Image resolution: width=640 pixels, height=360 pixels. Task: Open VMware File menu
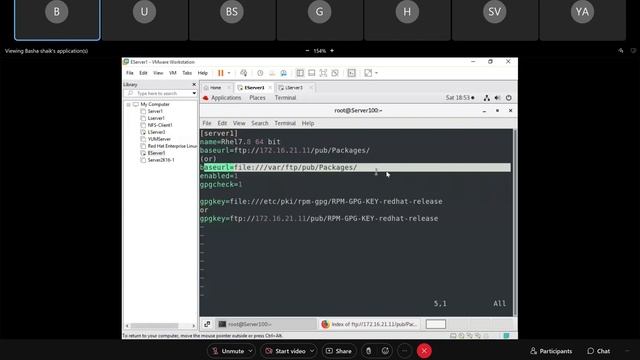pyautogui.click(x=130, y=73)
